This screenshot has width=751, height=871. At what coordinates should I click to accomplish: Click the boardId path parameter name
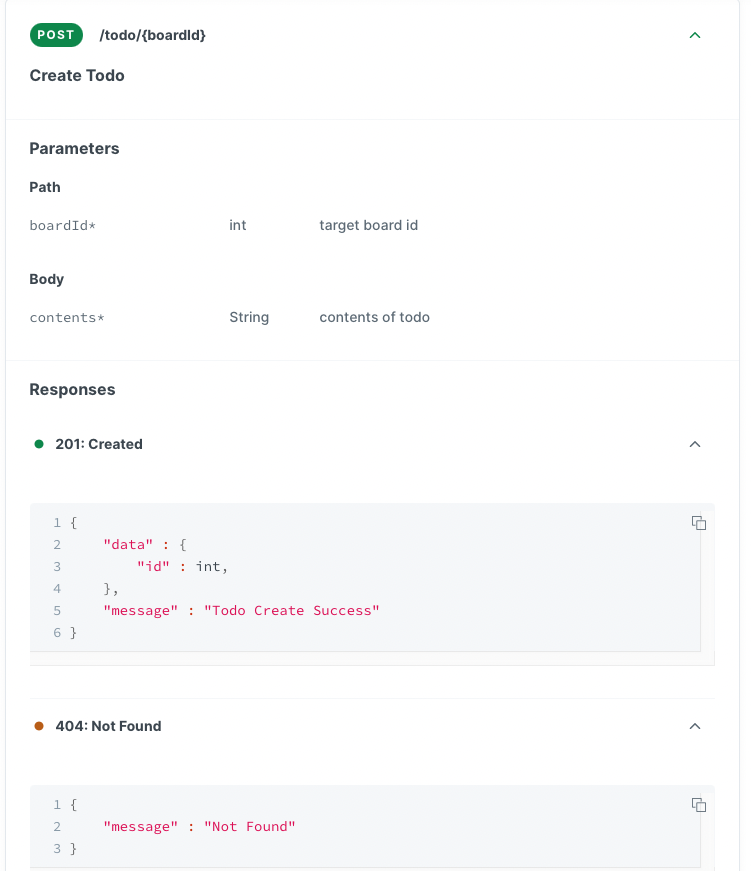pyautogui.click(x=62, y=226)
